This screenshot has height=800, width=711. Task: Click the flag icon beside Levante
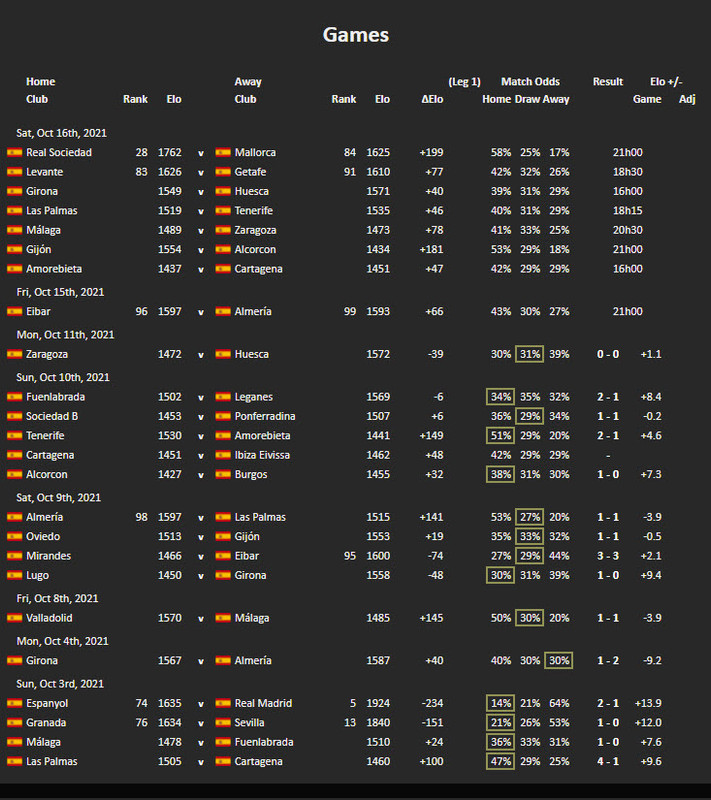coord(14,172)
